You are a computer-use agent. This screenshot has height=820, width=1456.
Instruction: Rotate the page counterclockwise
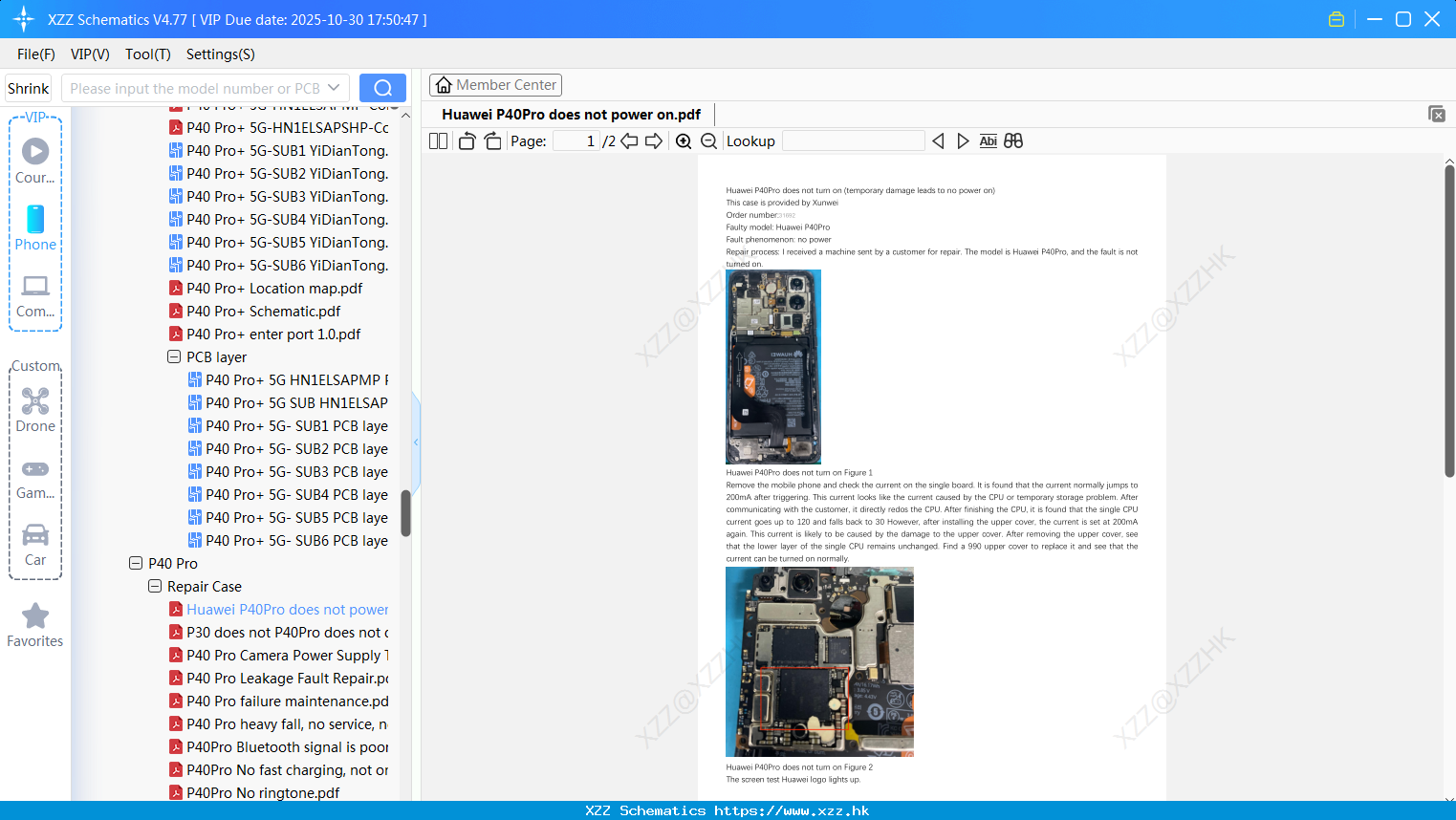point(467,140)
